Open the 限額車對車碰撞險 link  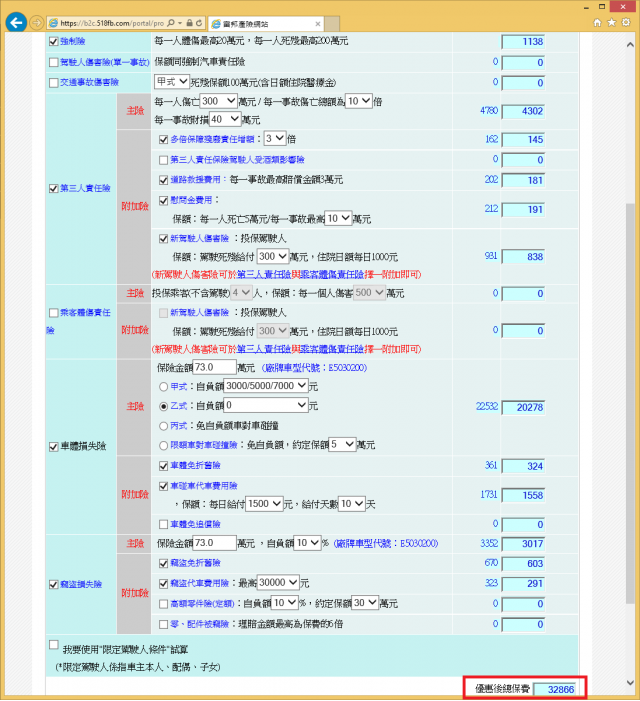tap(204, 445)
